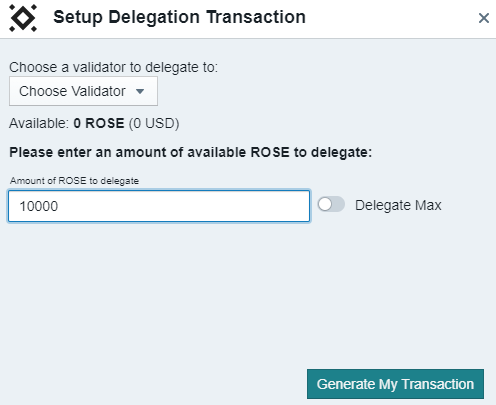Toggle the Delegate Max switch
Viewport: 496px width, 405px height.
pos(331,204)
